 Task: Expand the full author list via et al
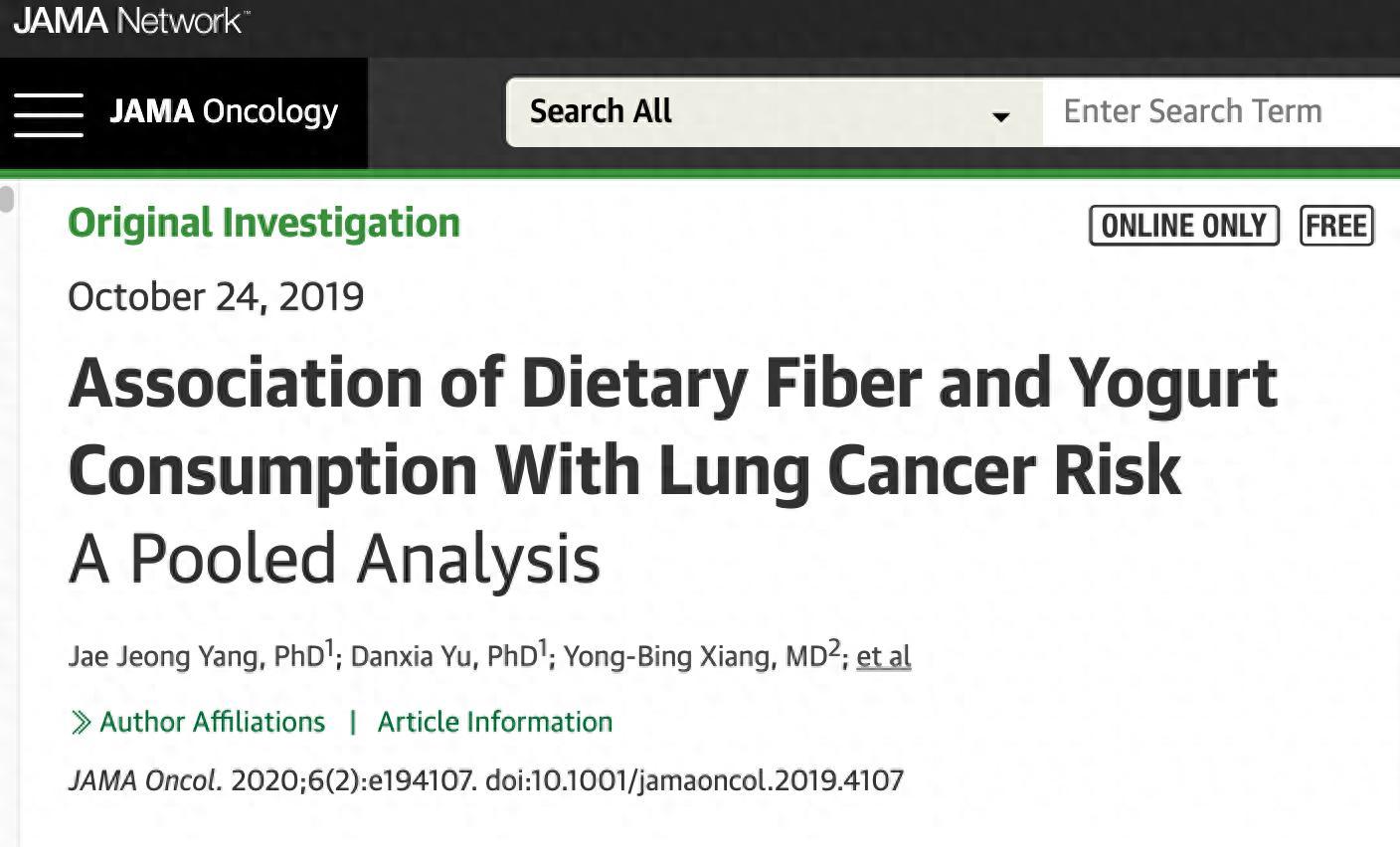click(x=883, y=656)
